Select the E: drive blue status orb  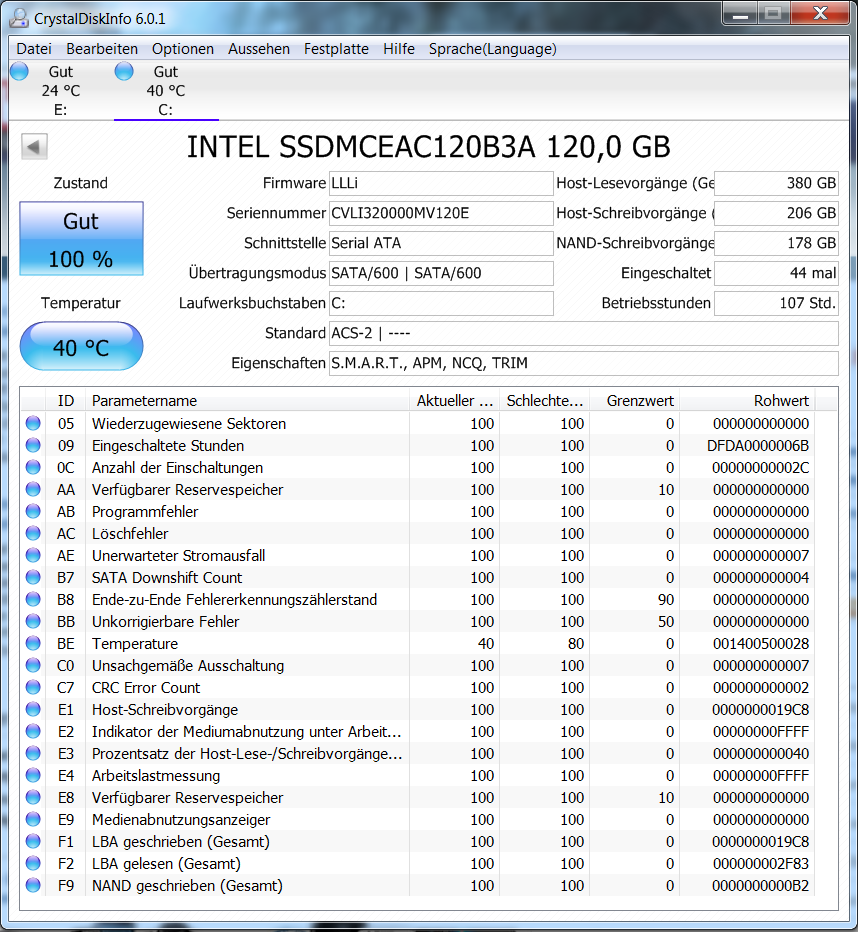[x=19, y=71]
